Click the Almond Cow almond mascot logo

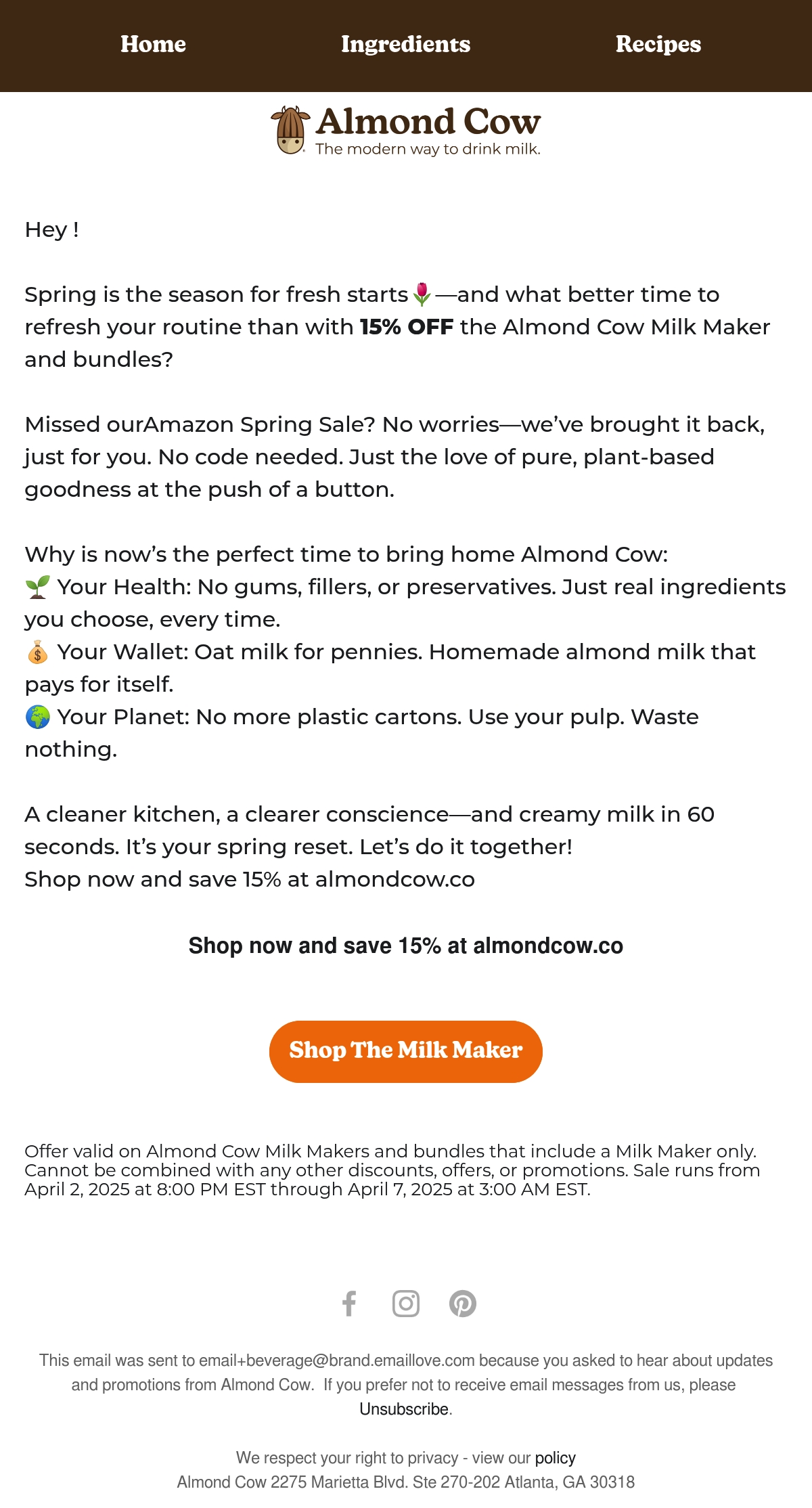tap(290, 130)
